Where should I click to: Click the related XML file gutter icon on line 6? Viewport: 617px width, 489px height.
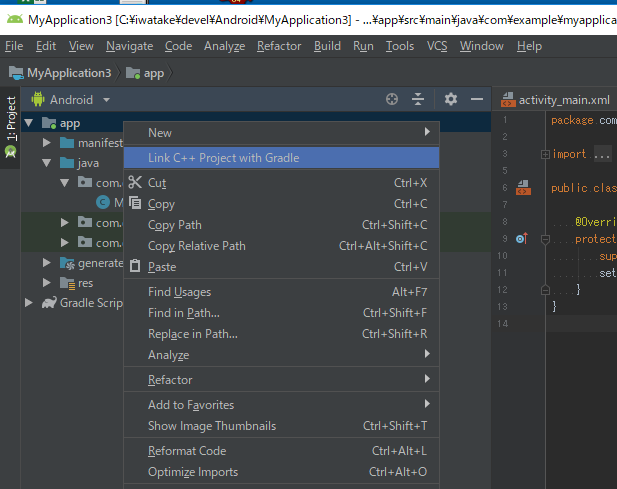[523, 188]
